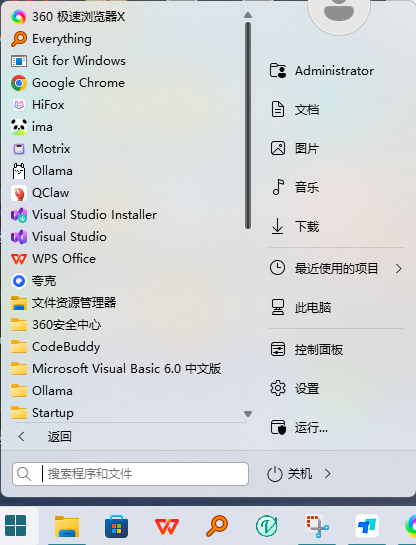This screenshot has height=545, width=416.
Task: Open the snipping tool in taskbar
Action: tap(317, 526)
